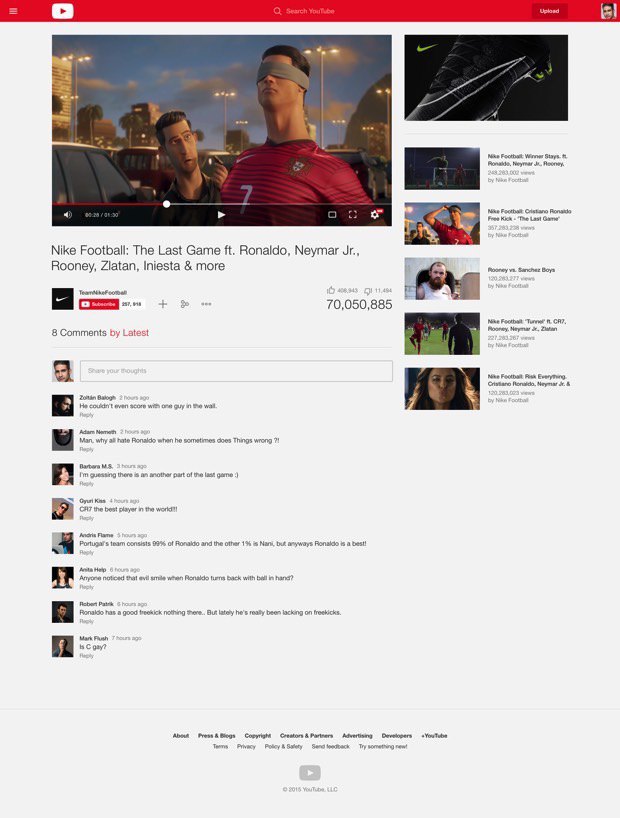This screenshot has width=620, height=818.
Task: Dislike the video with thumbs down
Action: (368, 291)
